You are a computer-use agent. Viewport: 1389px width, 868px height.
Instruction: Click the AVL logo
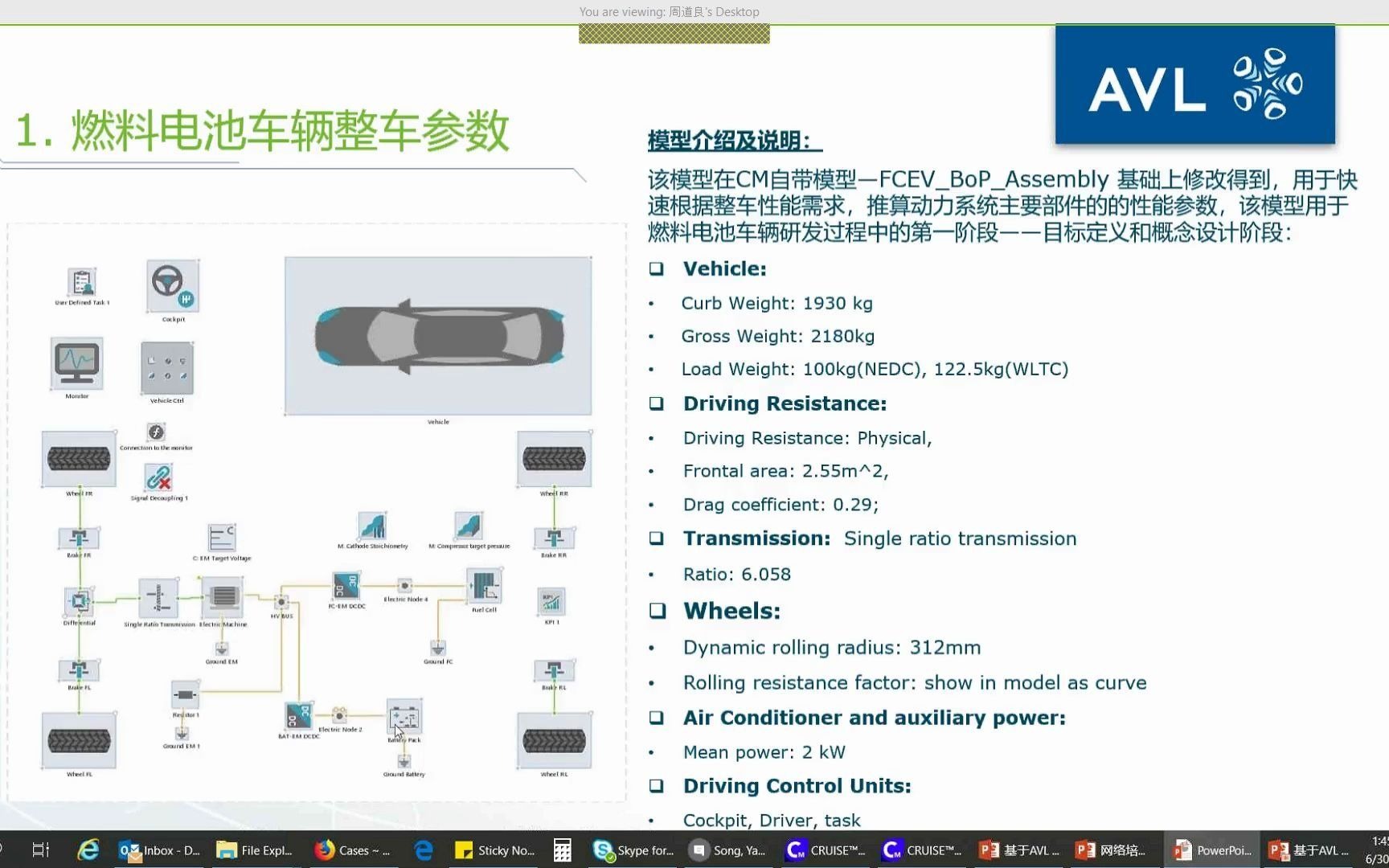pyautogui.click(x=1194, y=84)
